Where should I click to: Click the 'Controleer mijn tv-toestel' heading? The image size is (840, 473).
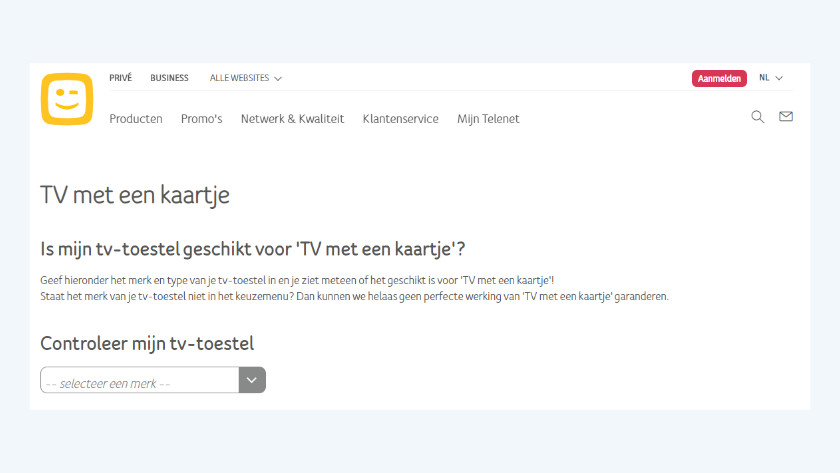click(147, 344)
